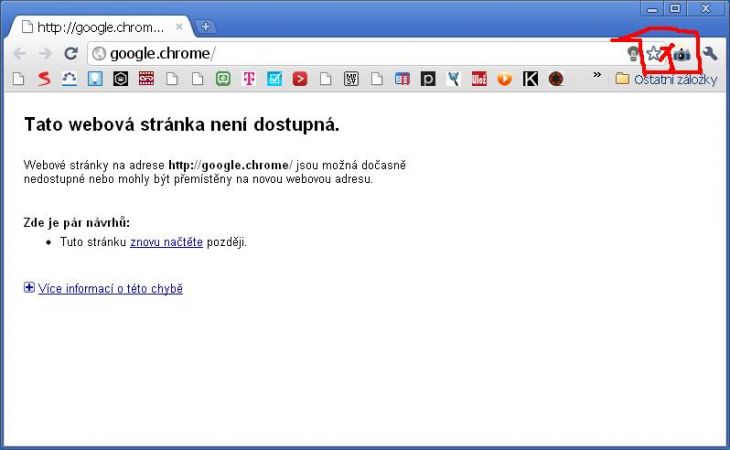The width and height of the screenshot is (730, 450).
Task: Open the black hexagon bookmark
Action: (x=121, y=79)
